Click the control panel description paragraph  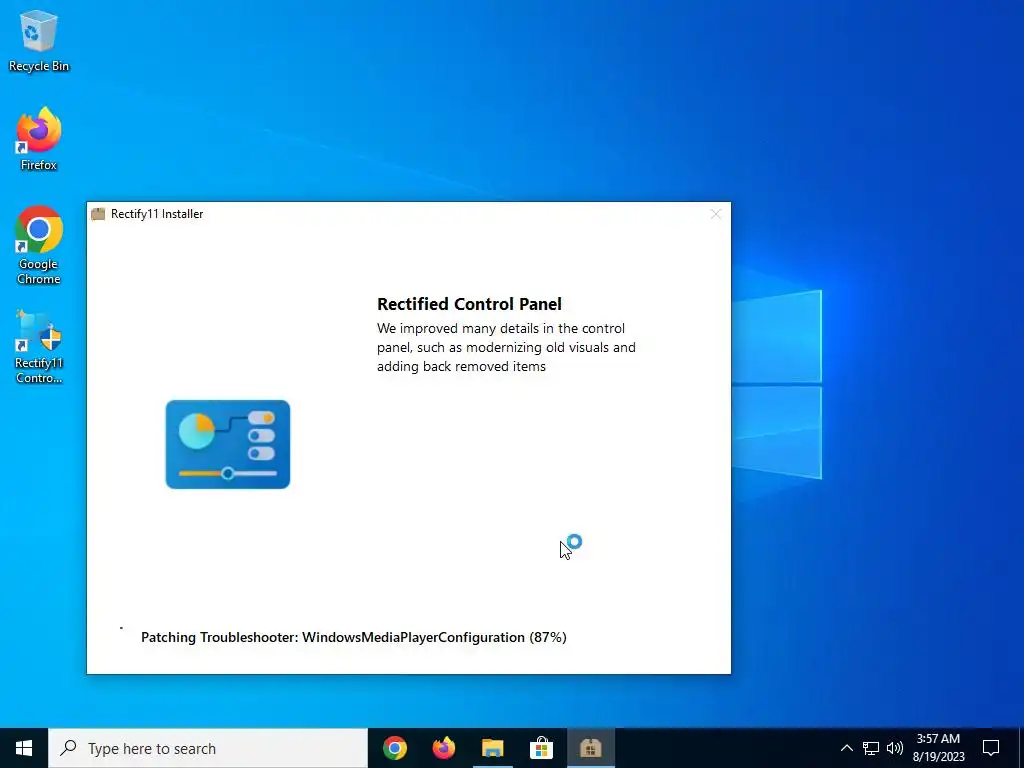coord(506,347)
